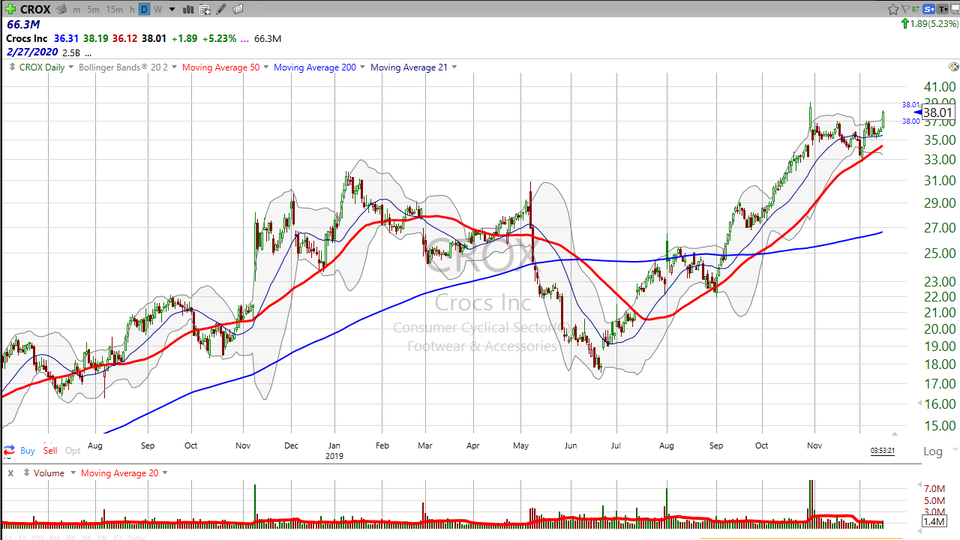960x540 pixels.
Task: Click the blue price pointer arrow on axis
Action: [918, 112]
